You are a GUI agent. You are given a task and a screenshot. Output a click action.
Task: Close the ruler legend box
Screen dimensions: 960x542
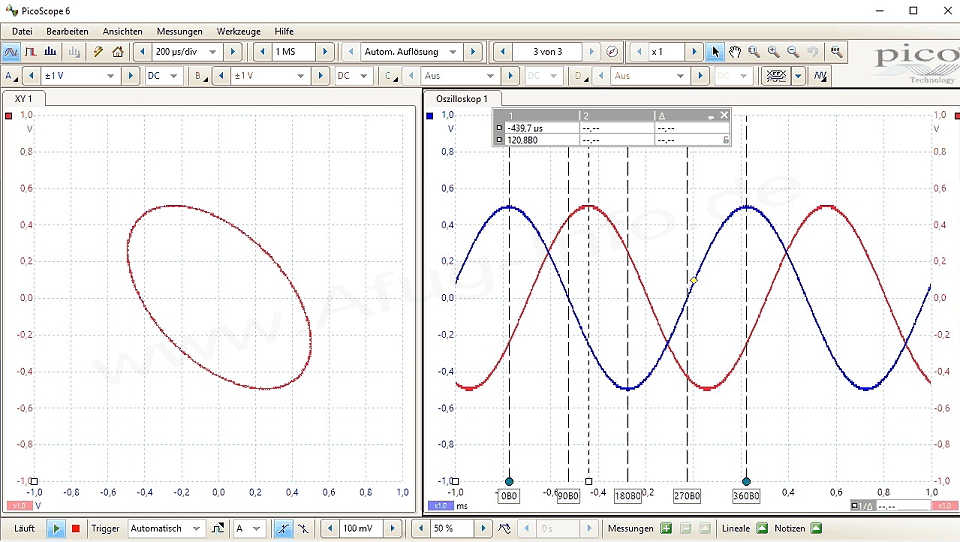point(724,115)
